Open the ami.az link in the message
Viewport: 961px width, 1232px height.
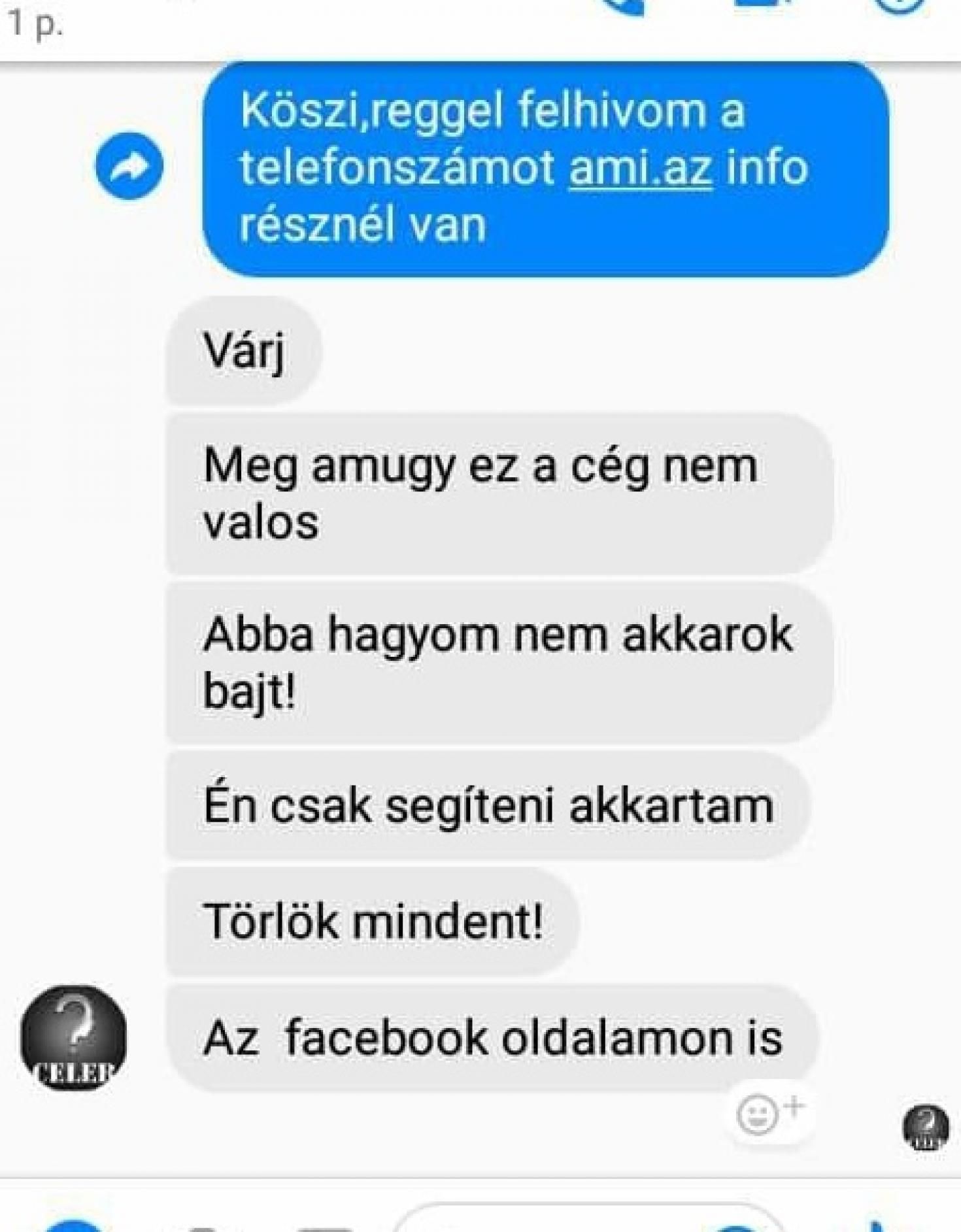(641, 168)
